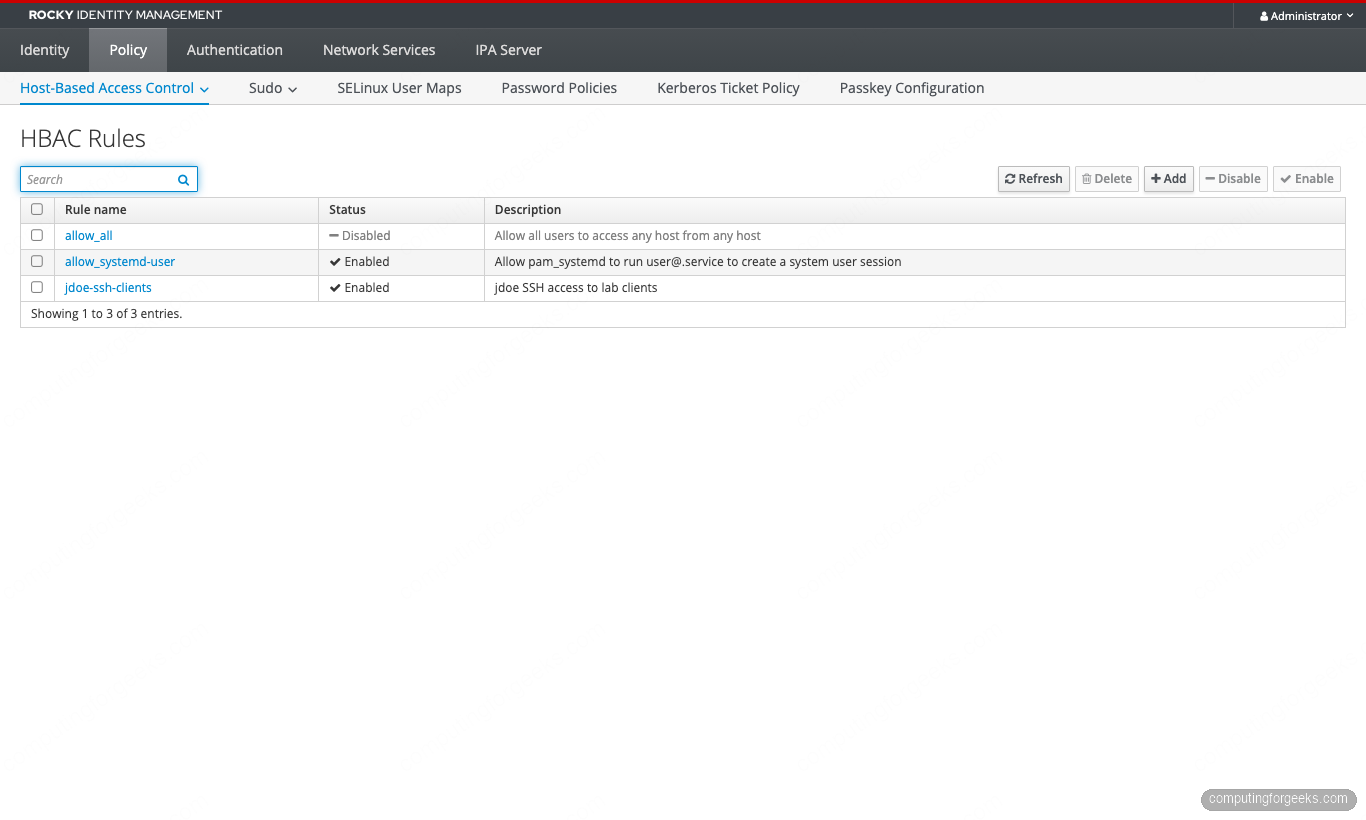Open the allow_all rule details
This screenshot has height=820, width=1366.
(88, 235)
